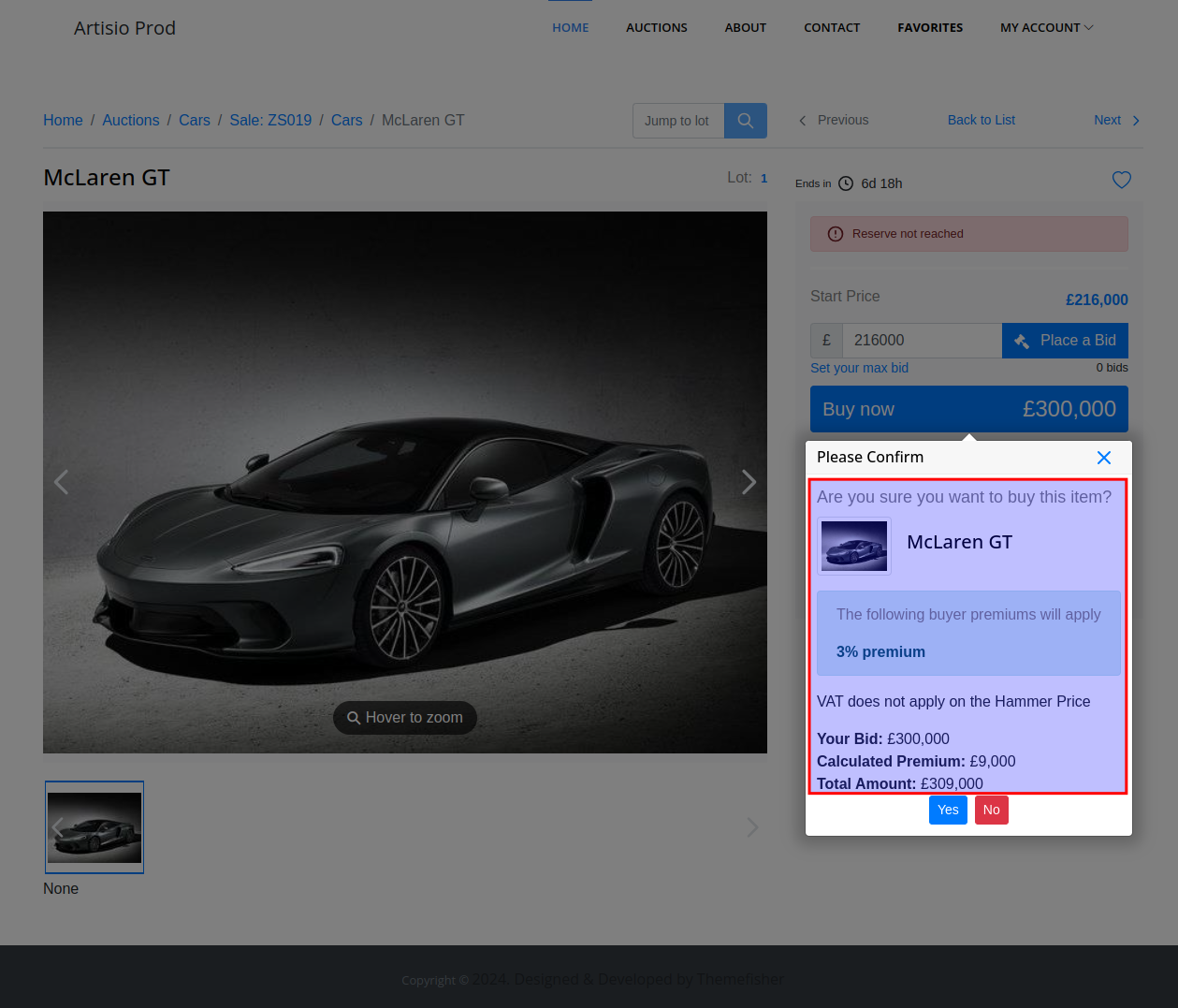The height and width of the screenshot is (1008, 1178).
Task: Click the magnifier search icon button
Action: (745, 121)
